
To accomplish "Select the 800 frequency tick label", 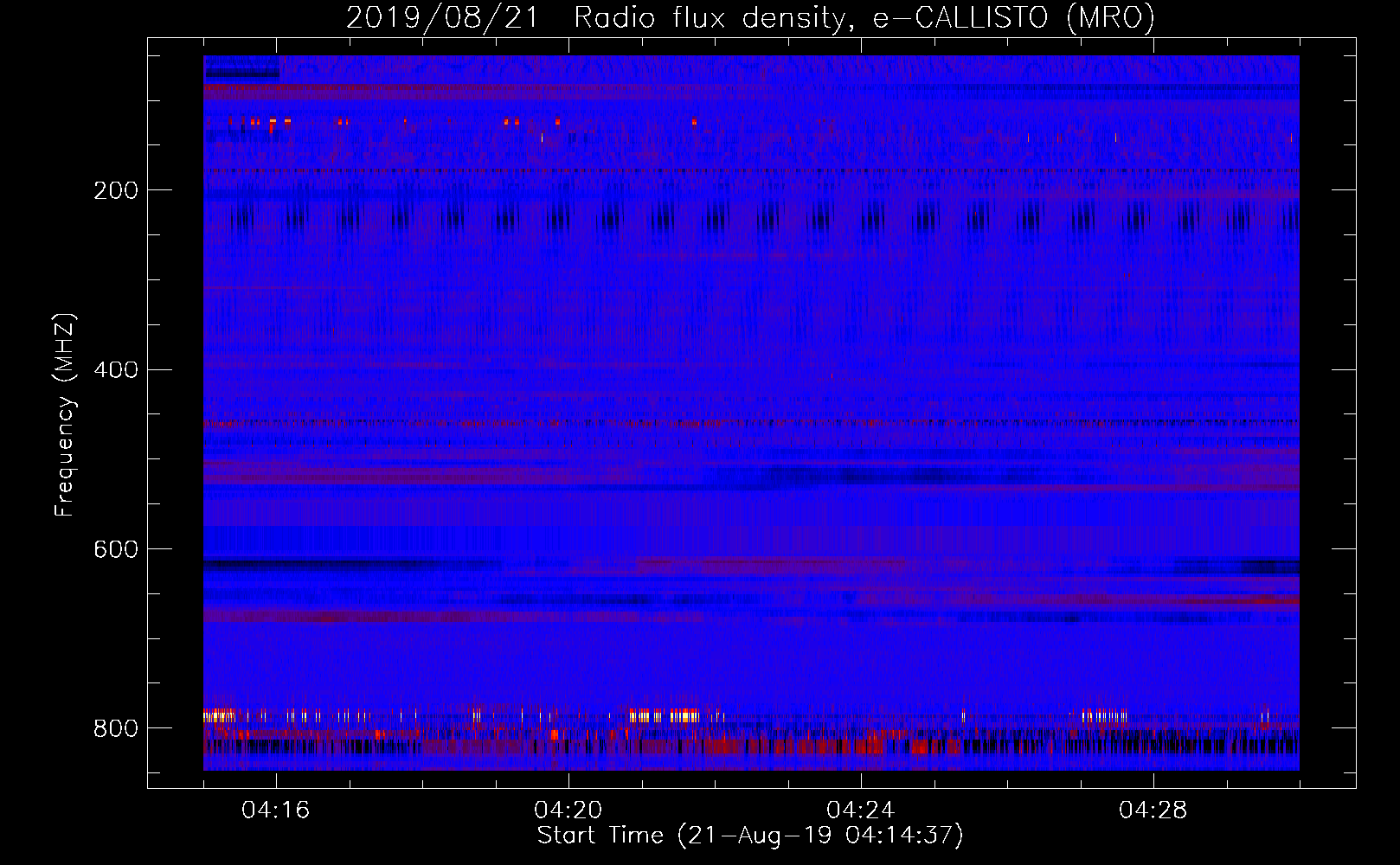I will [115, 728].
